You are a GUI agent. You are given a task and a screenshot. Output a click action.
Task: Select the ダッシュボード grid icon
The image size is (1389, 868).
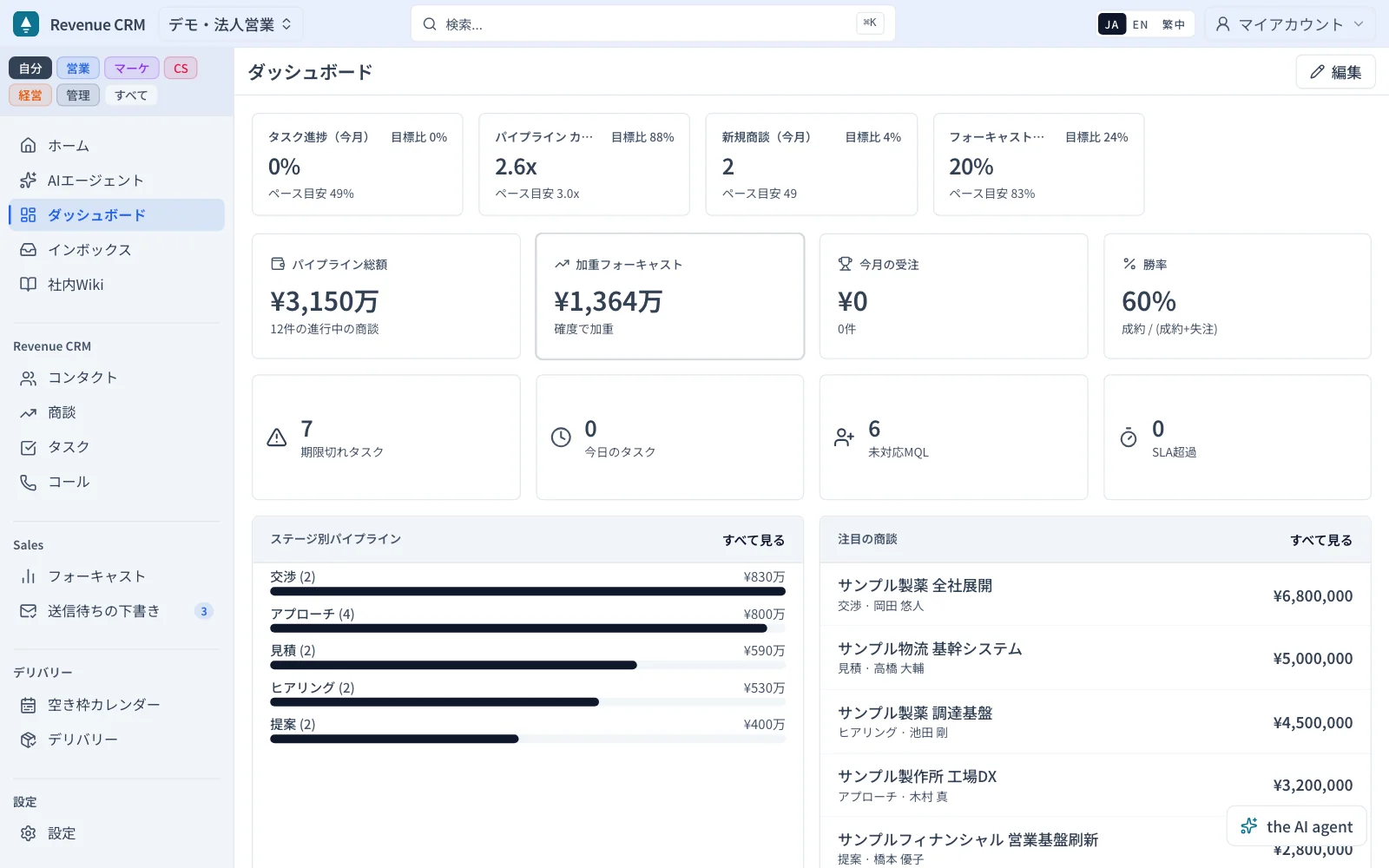coord(29,215)
